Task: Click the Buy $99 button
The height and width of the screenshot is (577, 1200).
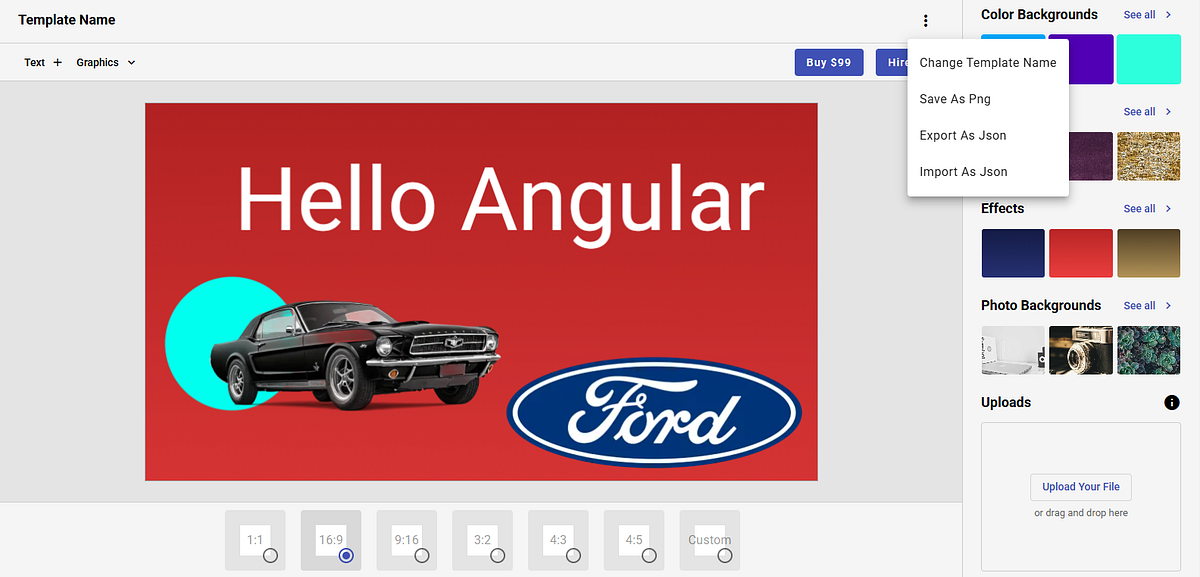Action: coord(828,61)
